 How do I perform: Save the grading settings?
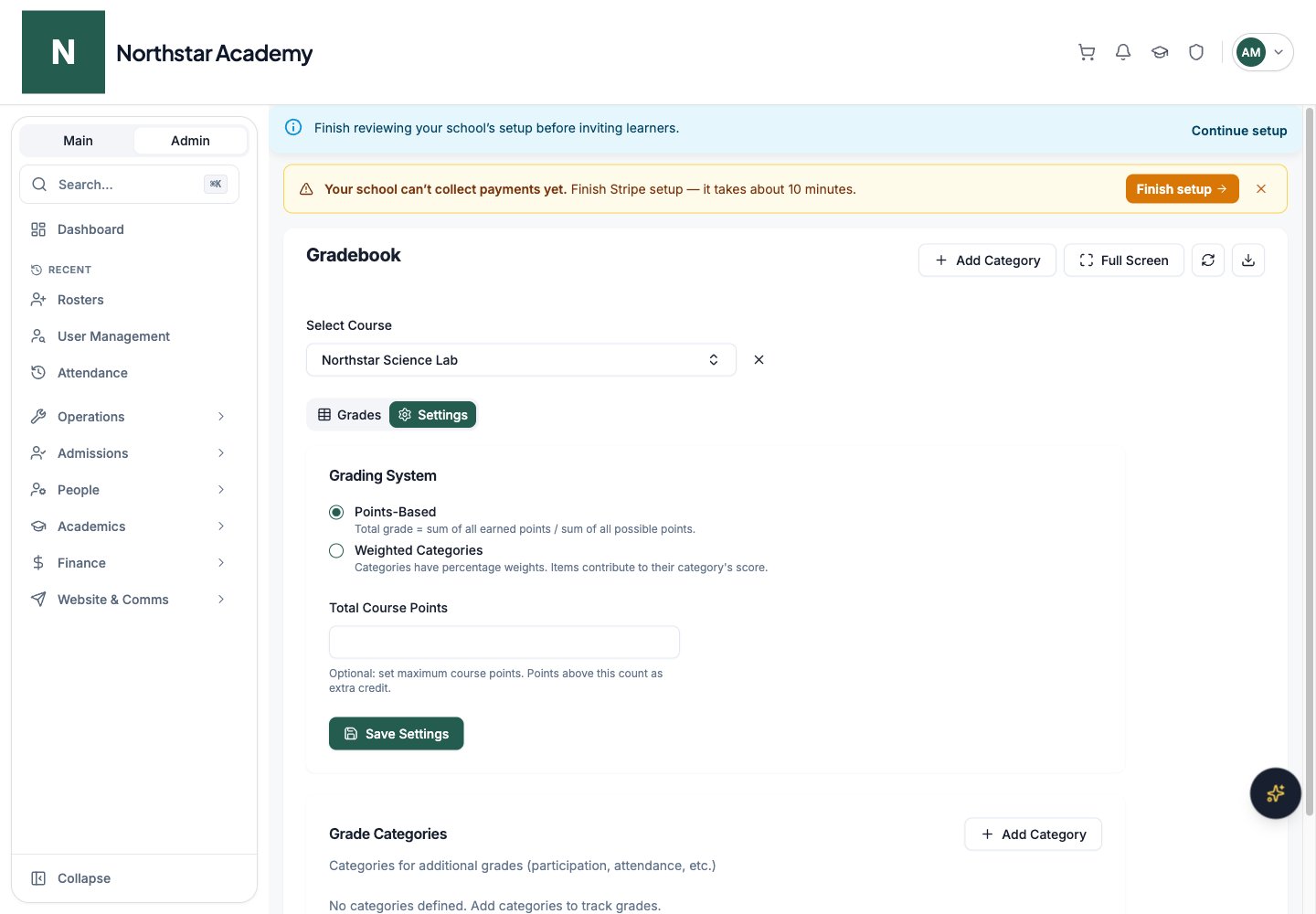tap(397, 734)
